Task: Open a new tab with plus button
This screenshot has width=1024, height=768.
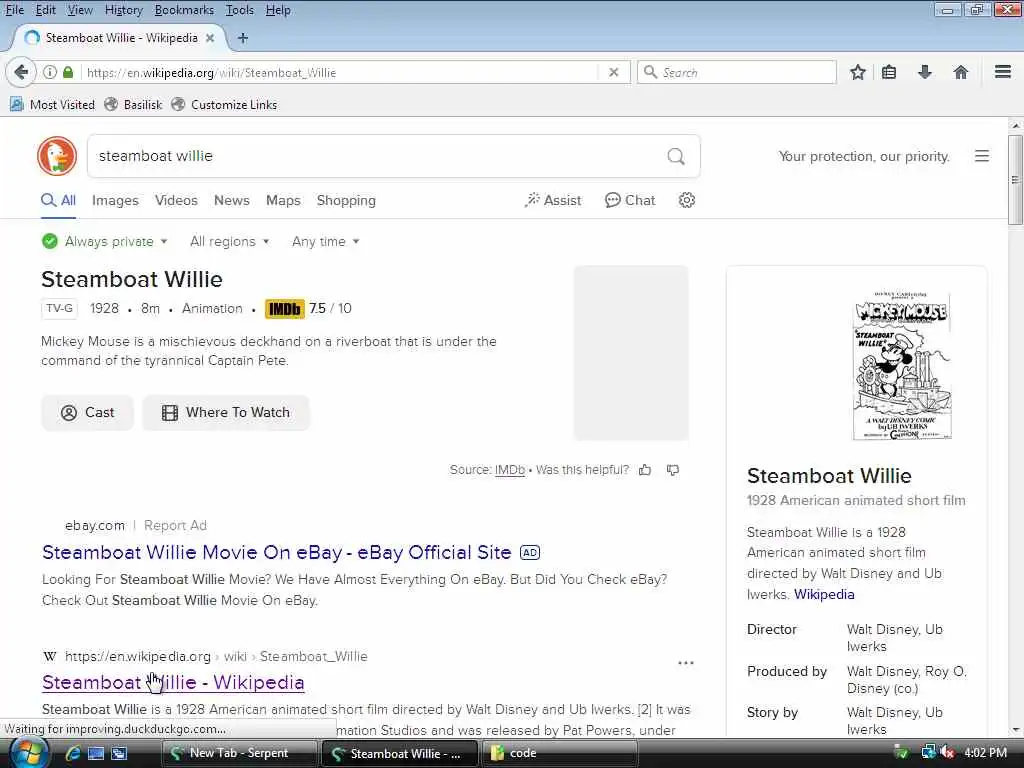Action: point(243,38)
